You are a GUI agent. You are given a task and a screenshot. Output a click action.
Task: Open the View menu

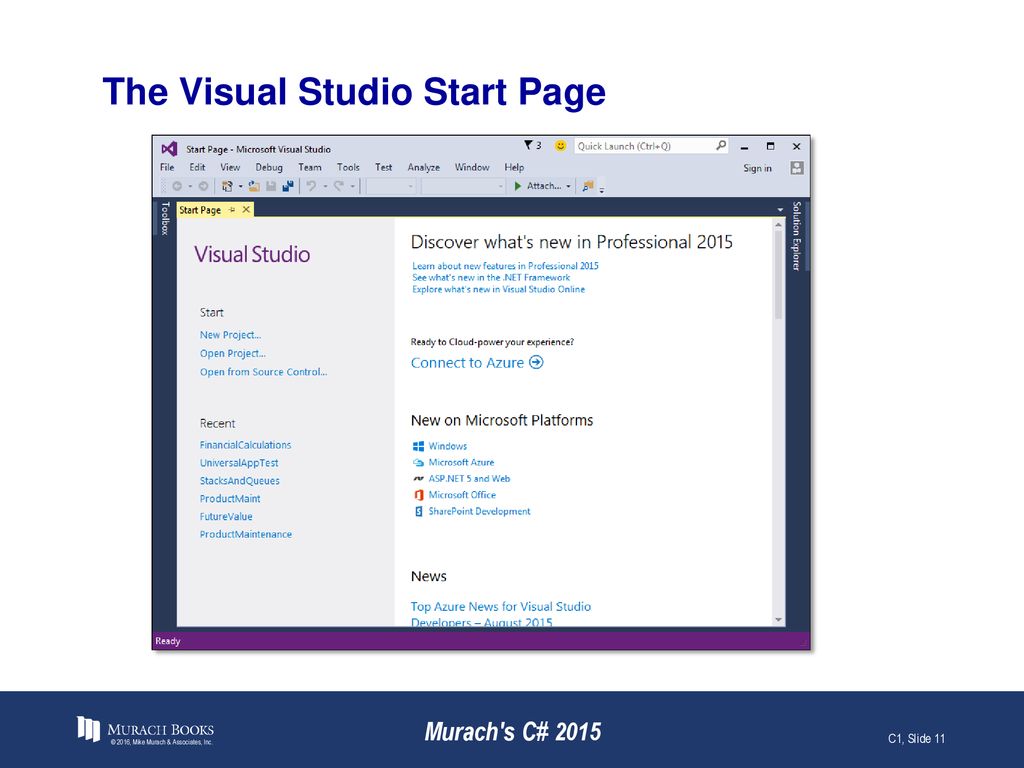pos(230,167)
